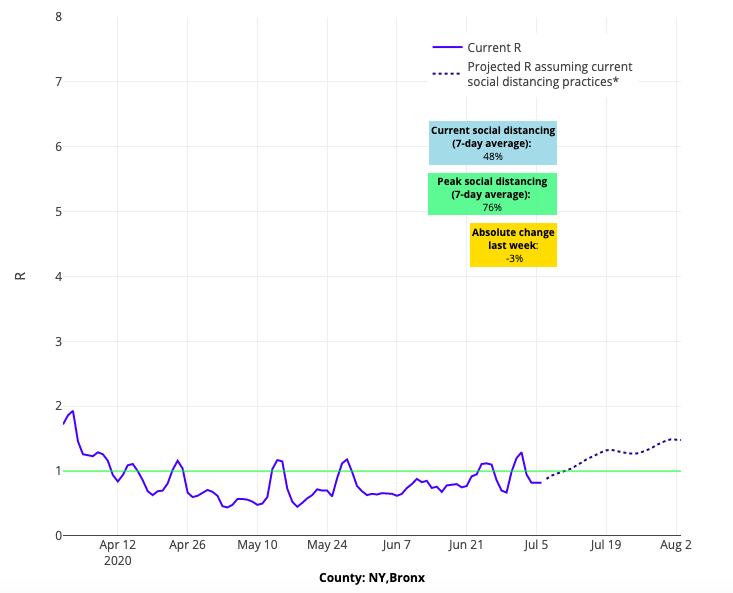Click the dotted line swatch in the legend
733x593 pixels.
click(447, 74)
